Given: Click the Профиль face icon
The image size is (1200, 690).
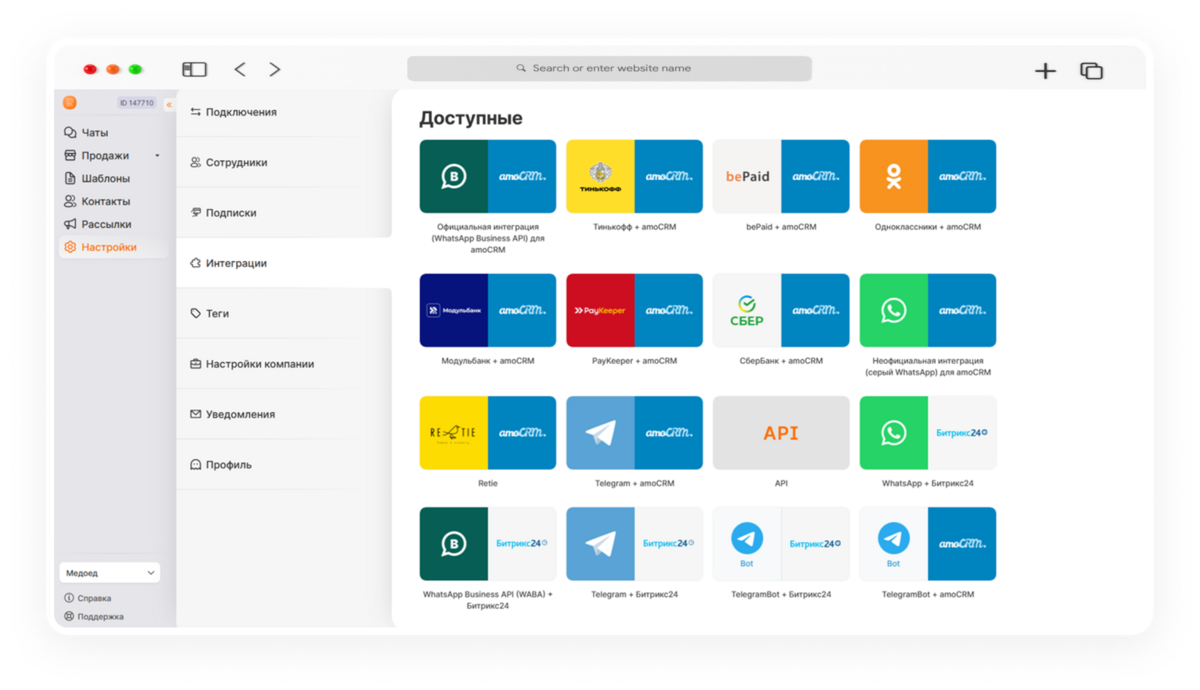Looking at the screenshot, I should tap(196, 464).
